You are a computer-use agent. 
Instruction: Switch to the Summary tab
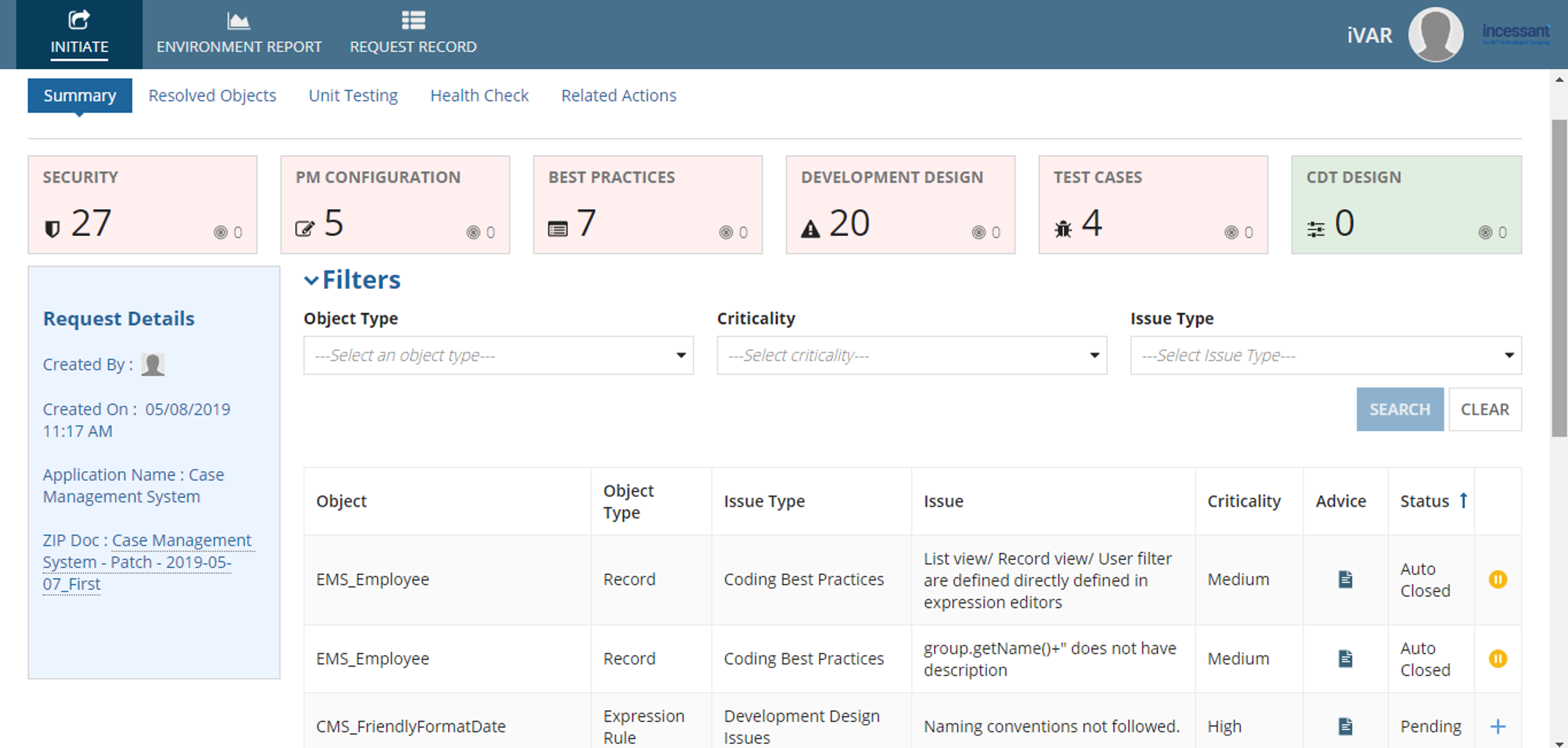(x=80, y=96)
